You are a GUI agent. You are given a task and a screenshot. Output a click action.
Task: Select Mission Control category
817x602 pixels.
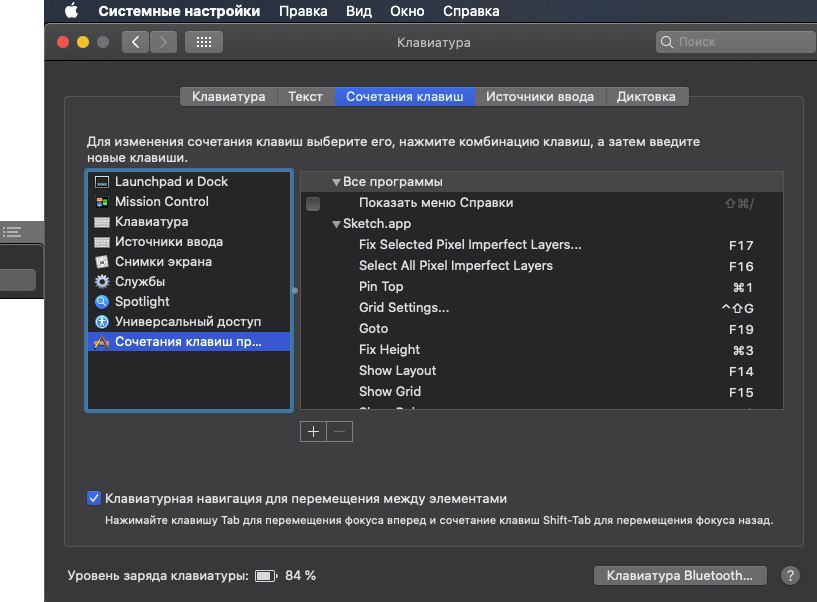point(189,202)
